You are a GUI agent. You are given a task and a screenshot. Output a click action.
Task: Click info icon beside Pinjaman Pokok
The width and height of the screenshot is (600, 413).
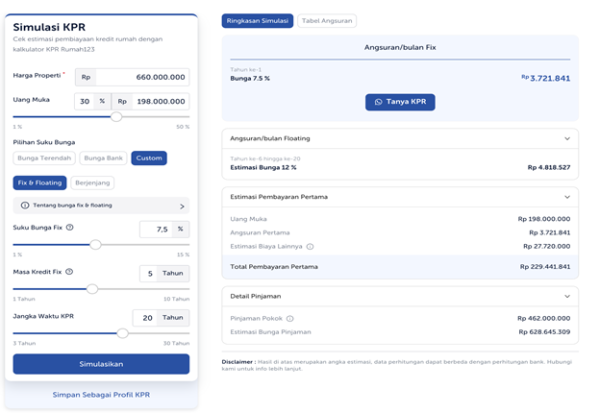(x=290, y=318)
